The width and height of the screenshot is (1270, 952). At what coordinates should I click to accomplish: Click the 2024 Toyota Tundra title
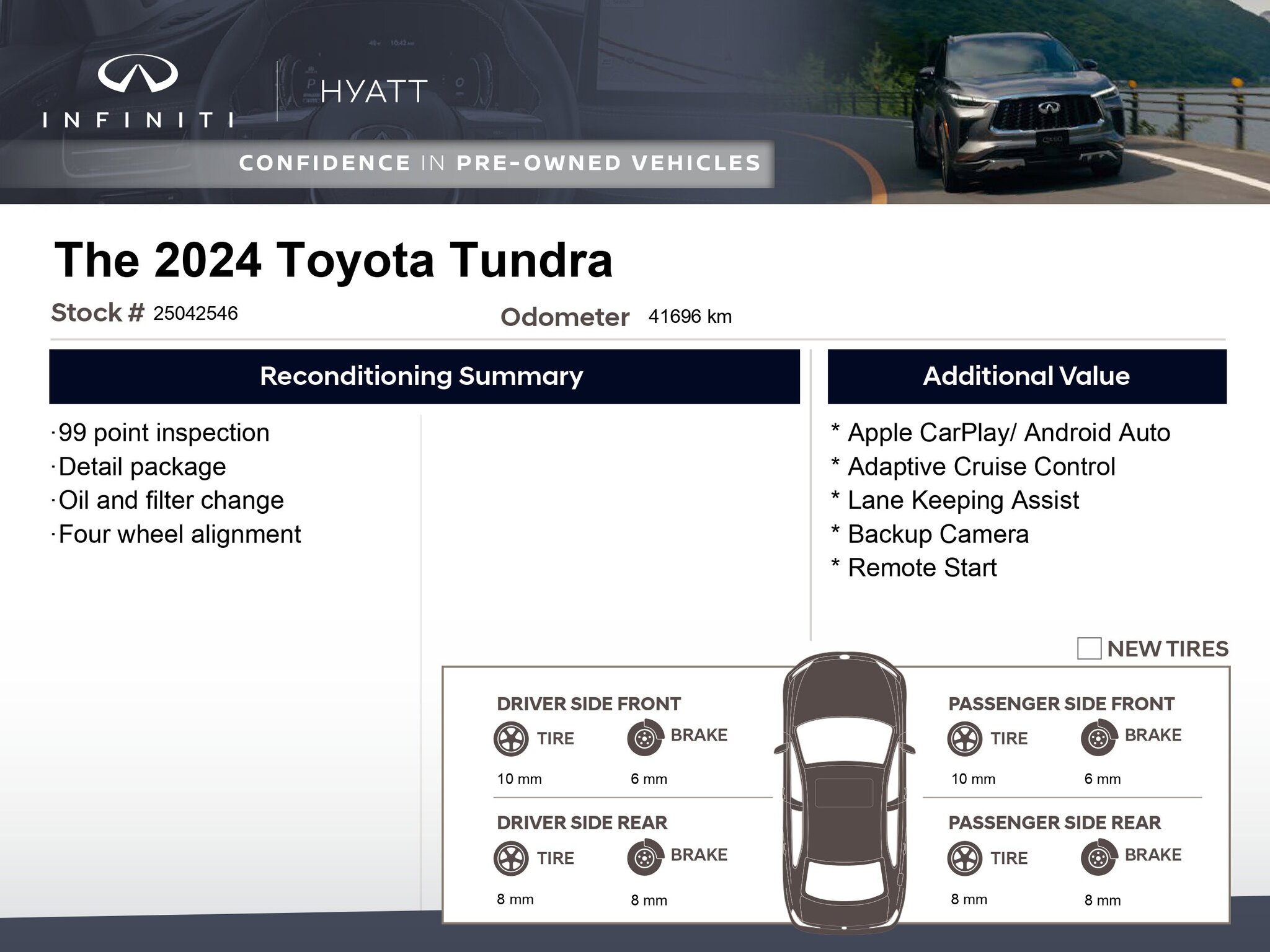pyautogui.click(x=333, y=260)
